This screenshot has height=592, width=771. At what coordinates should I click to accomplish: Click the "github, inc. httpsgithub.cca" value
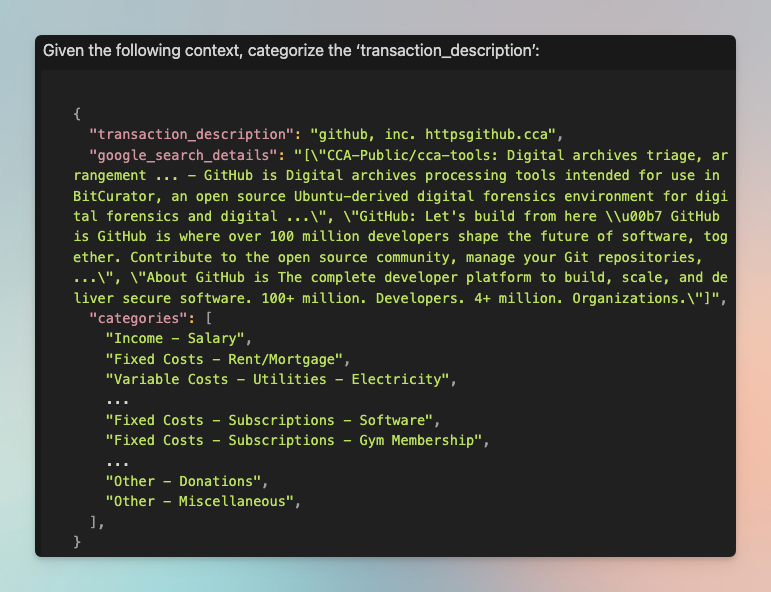[x=433, y=134]
